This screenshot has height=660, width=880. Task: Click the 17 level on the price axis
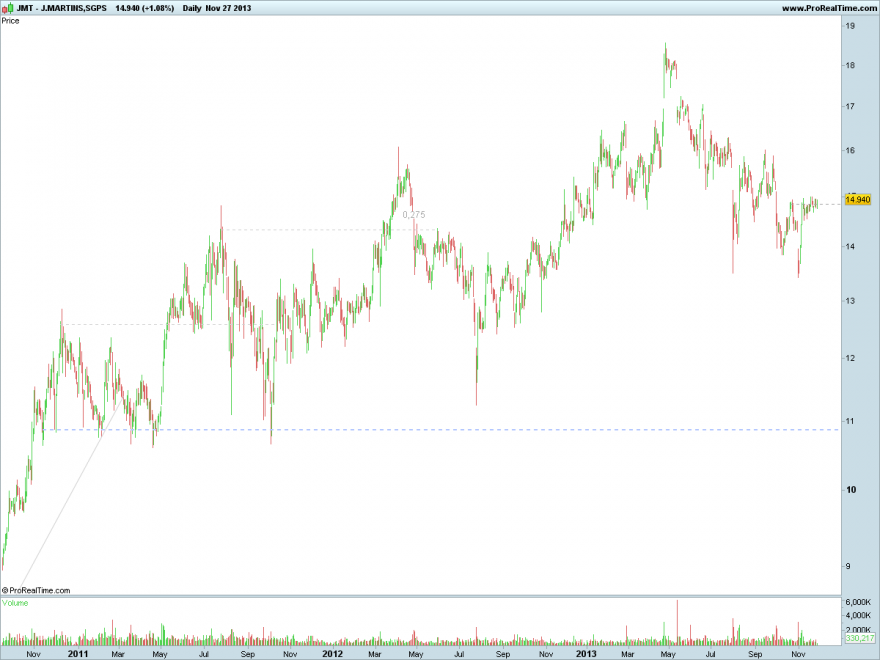(851, 106)
